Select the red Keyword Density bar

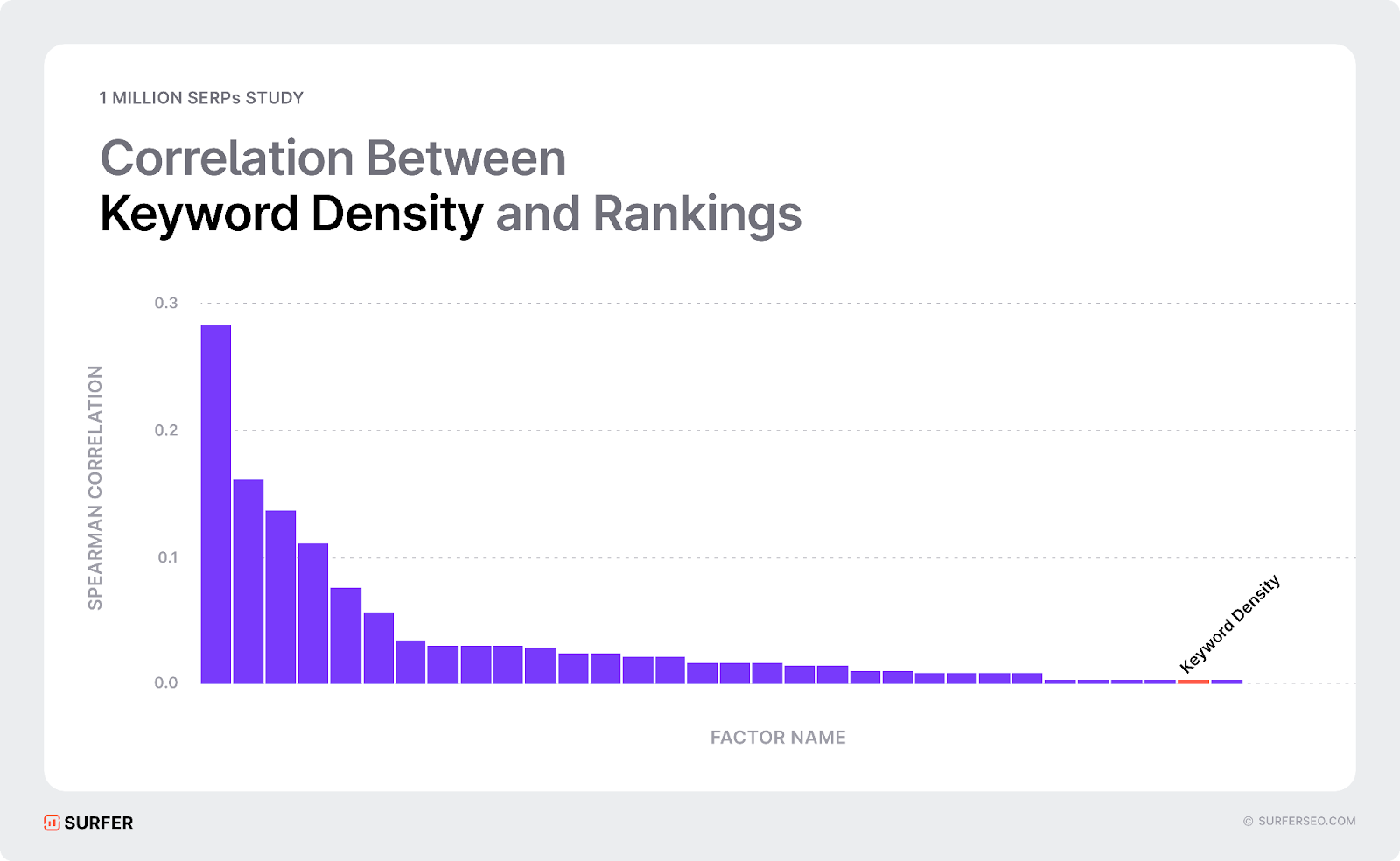(1193, 682)
